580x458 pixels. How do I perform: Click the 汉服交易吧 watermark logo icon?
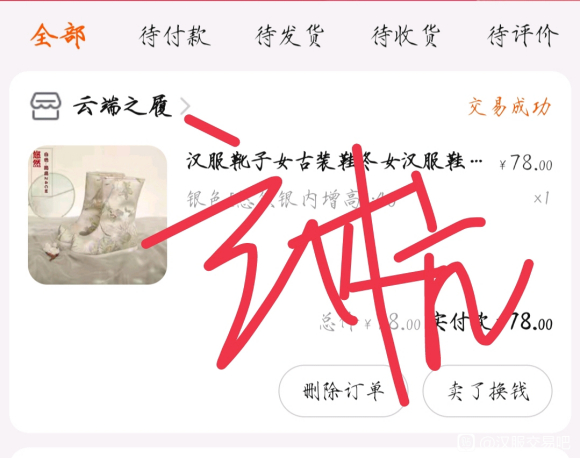click(466, 443)
